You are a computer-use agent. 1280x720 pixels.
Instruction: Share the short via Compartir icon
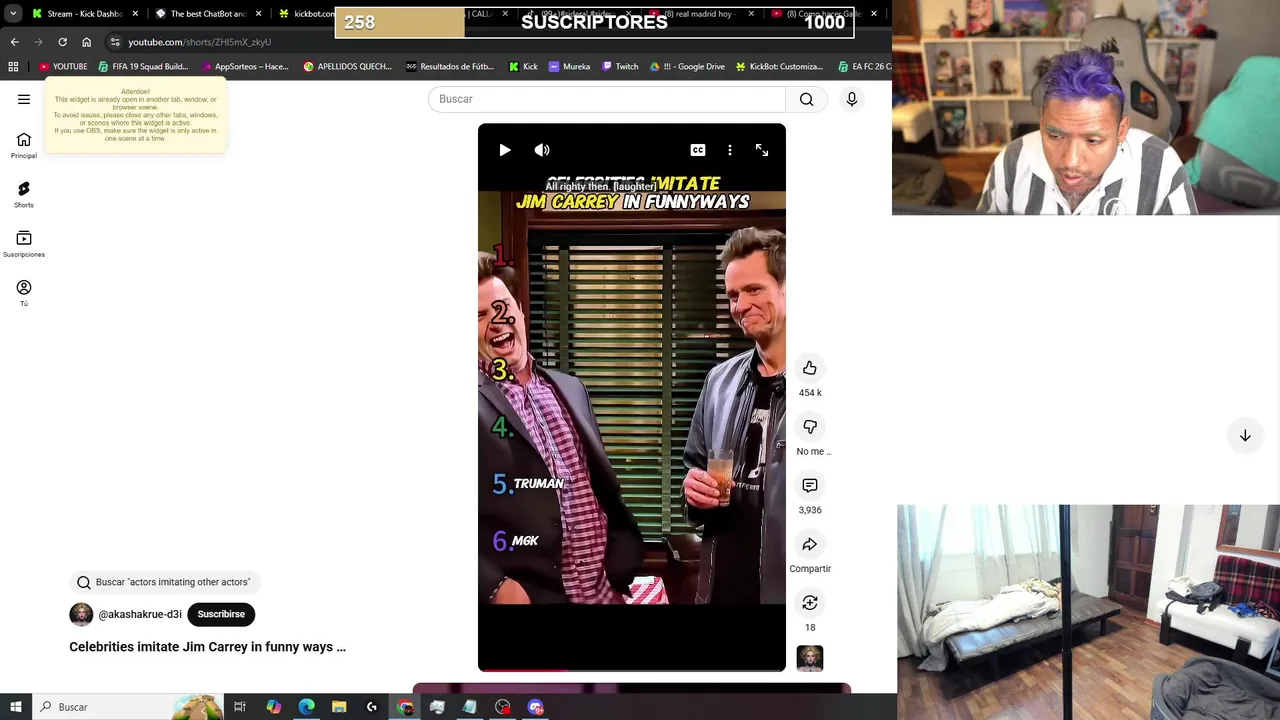tap(810, 544)
